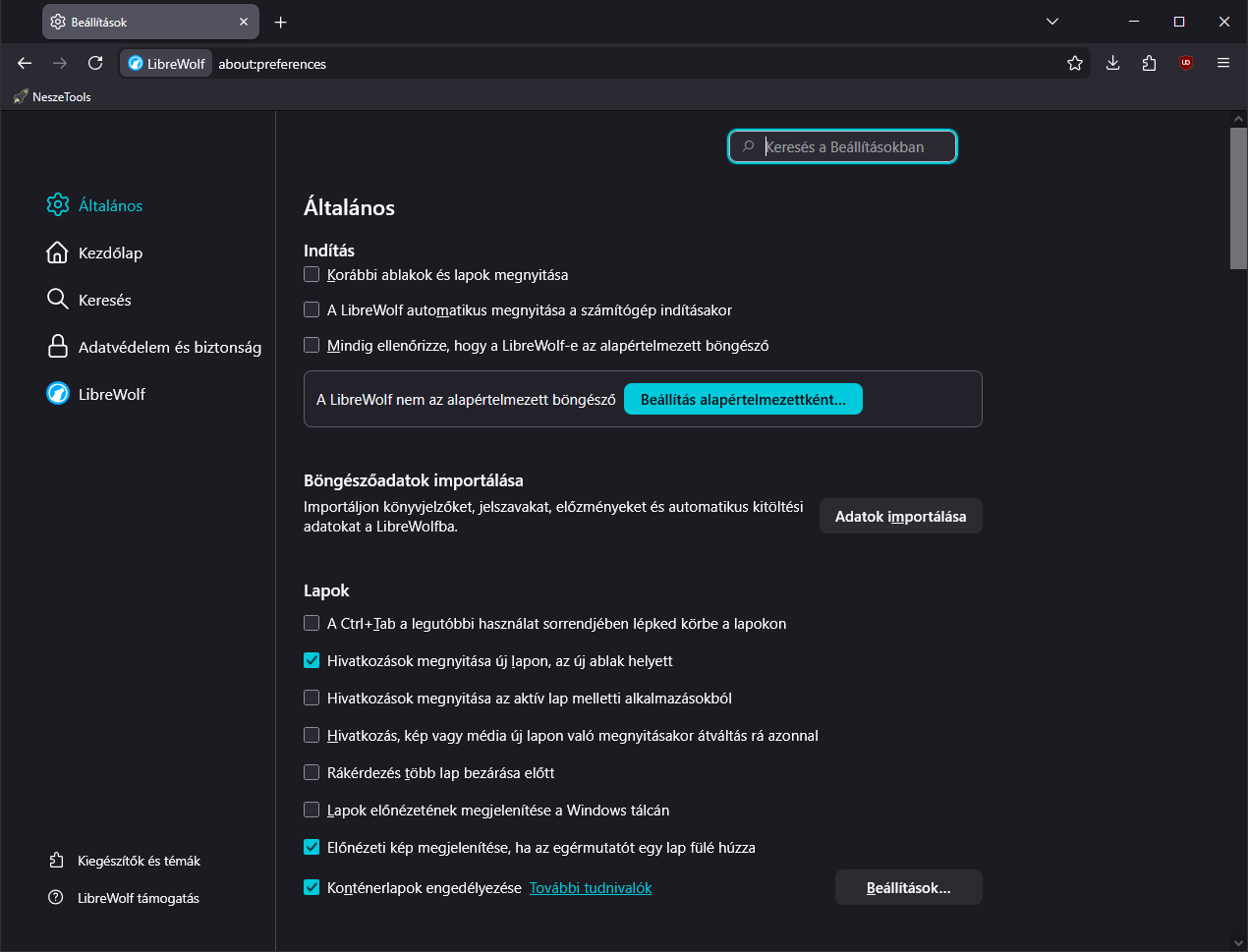Screen dimensions: 1248x952
Task: Open LibreWolf támogatás help link
Action: pyautogui.click(x=124, y=898)
